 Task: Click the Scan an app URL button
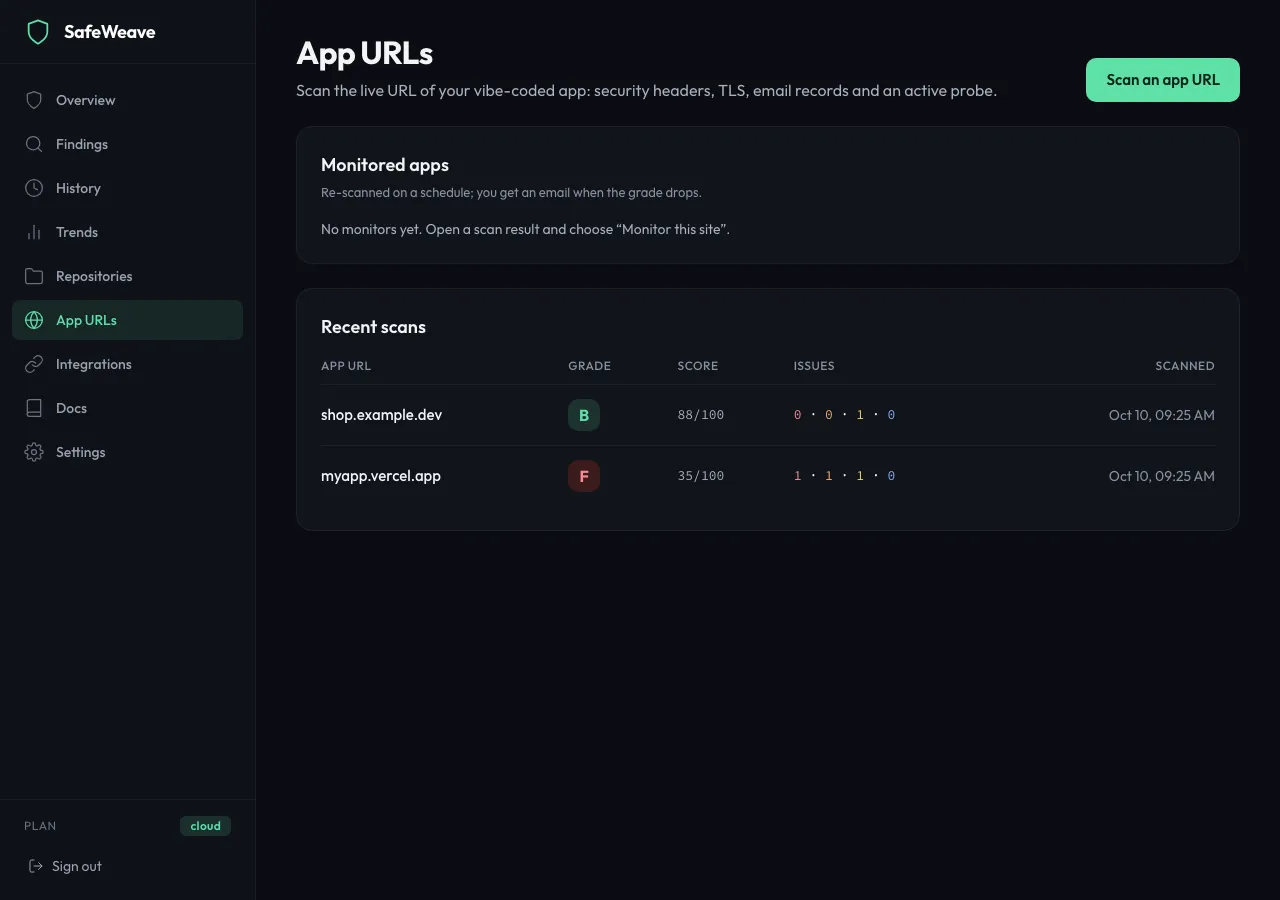point(1163,80)
